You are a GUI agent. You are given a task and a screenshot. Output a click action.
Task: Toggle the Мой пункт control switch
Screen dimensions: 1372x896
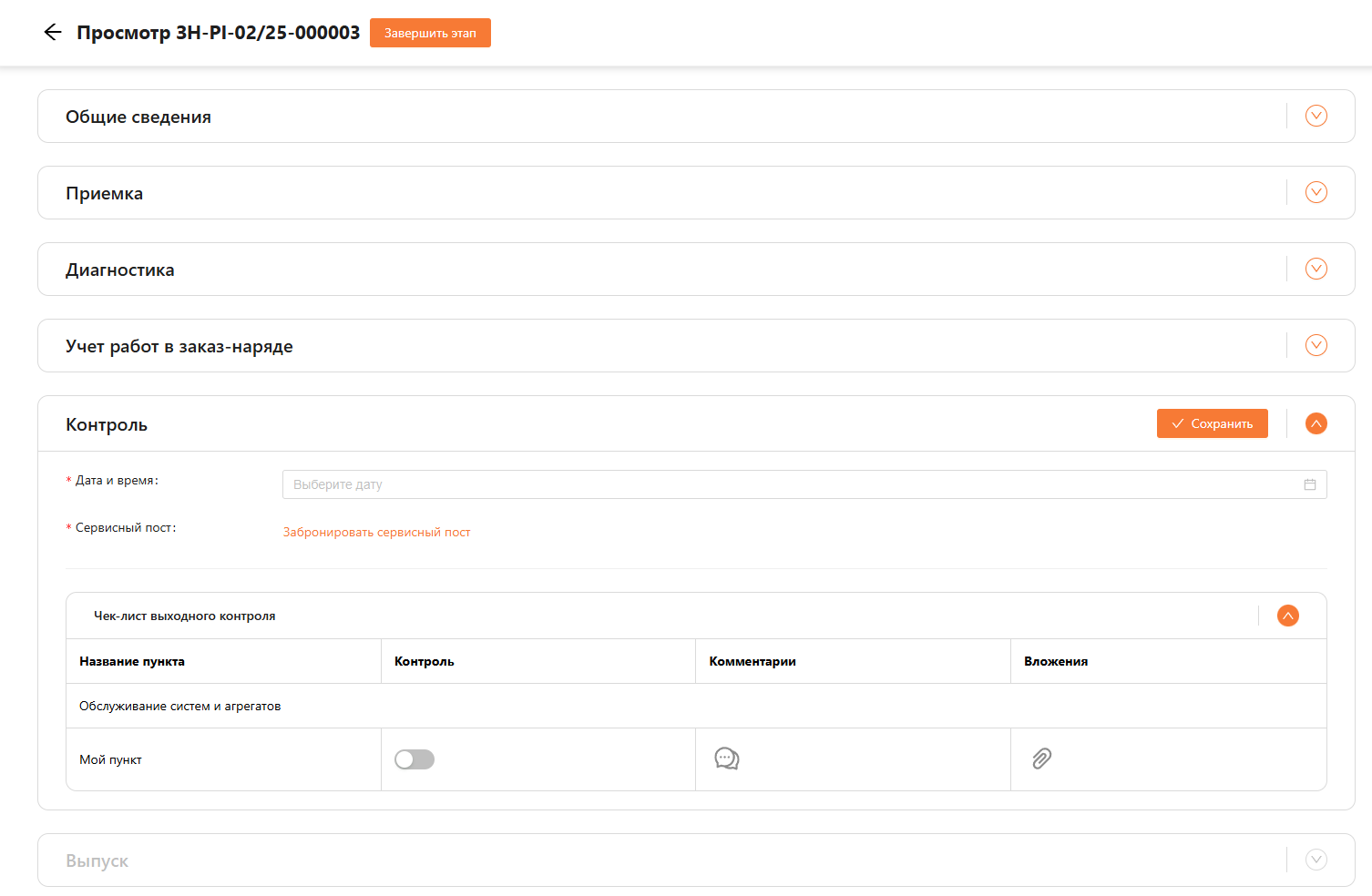[x=415, y=759]
